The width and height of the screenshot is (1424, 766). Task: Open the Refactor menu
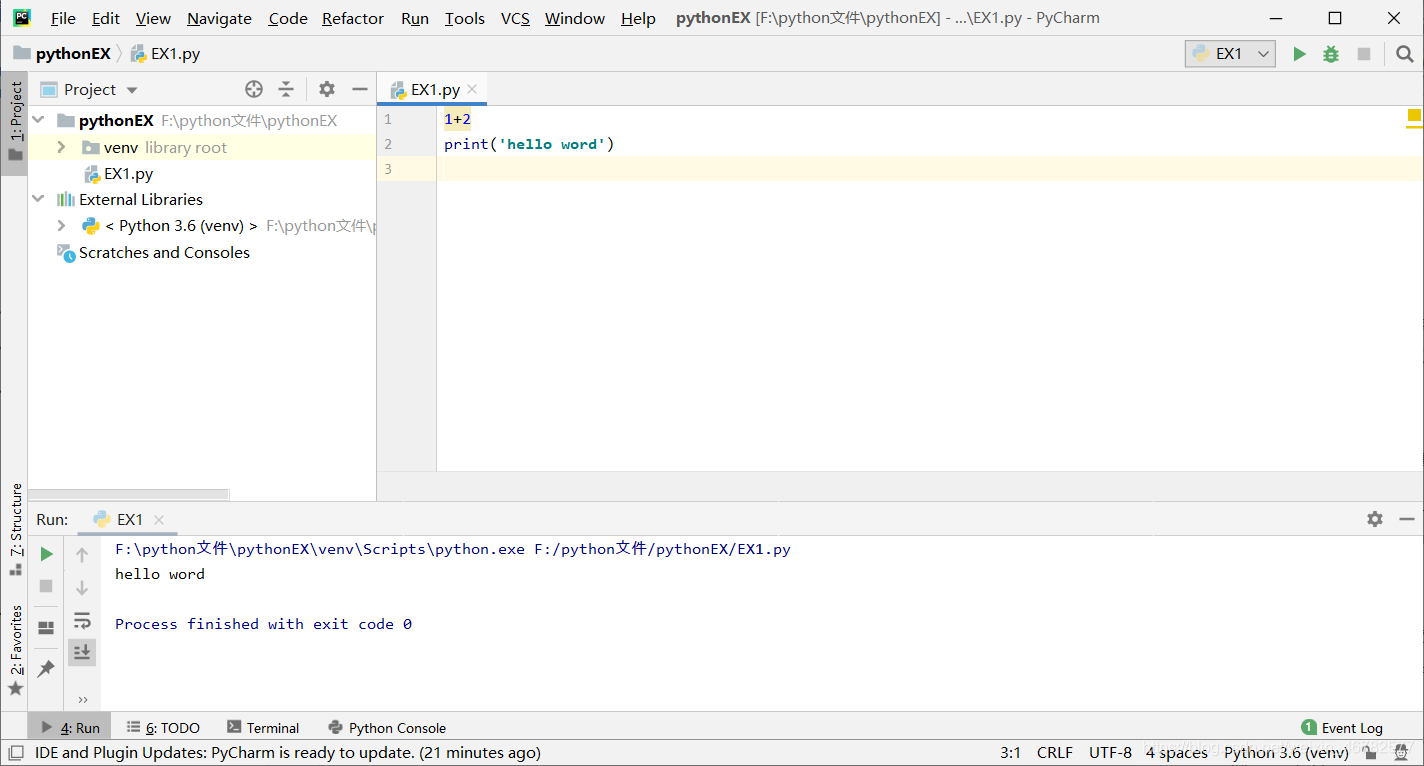pyautogui.click(x=353, y=18)
